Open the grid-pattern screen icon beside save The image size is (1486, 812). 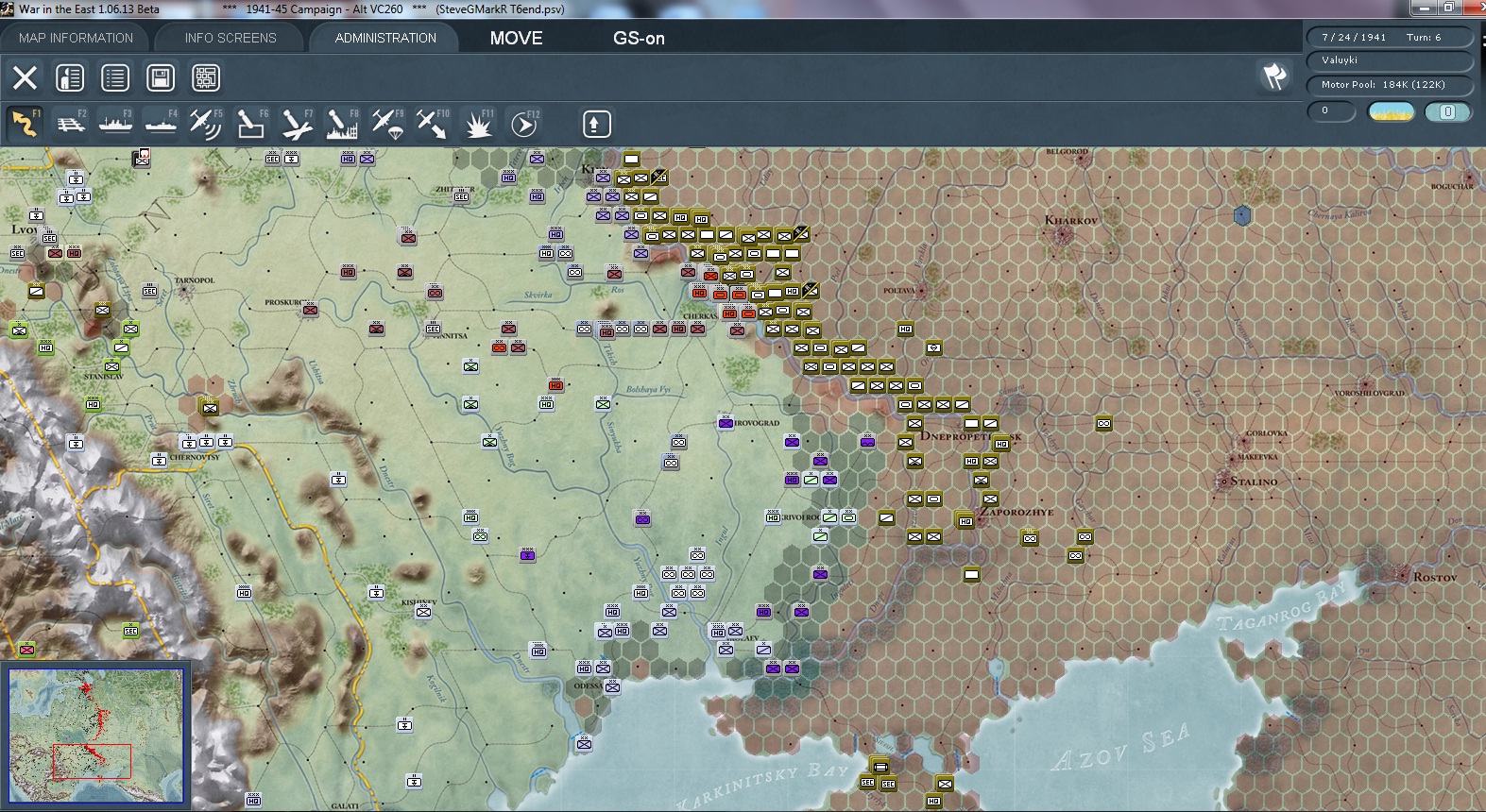coord(206,77)
